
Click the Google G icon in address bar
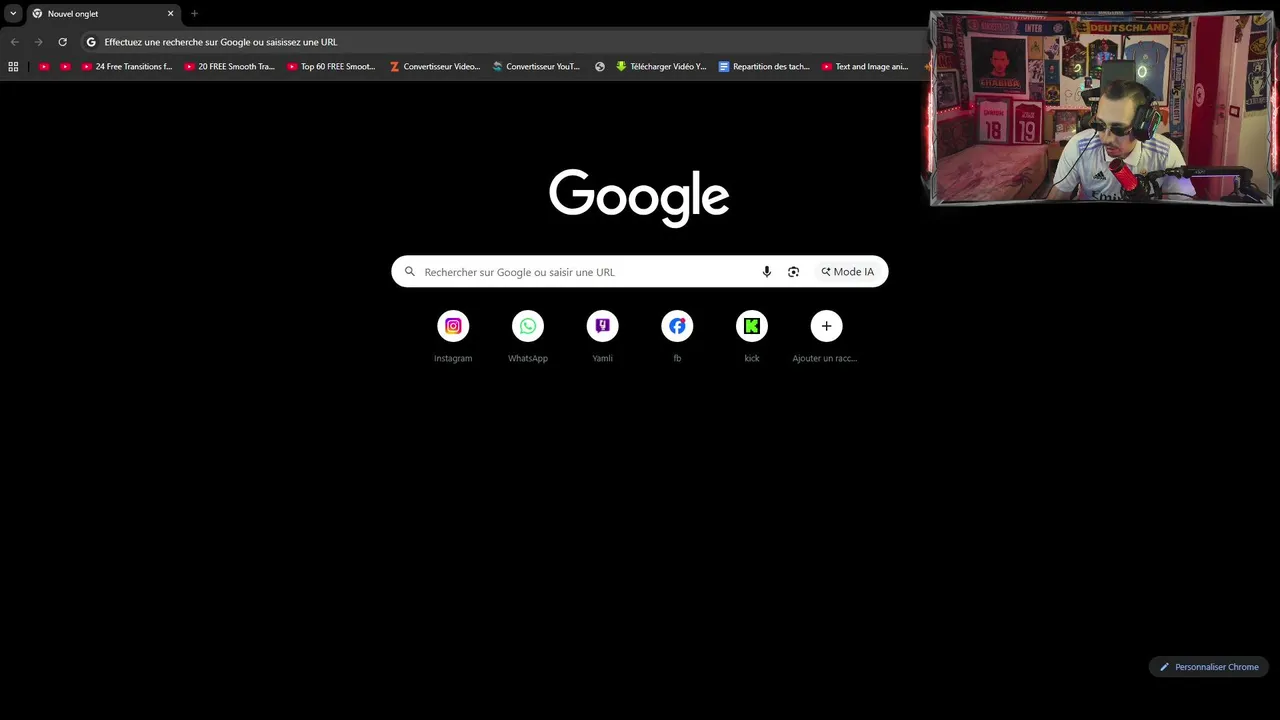[x=91, y=42]
